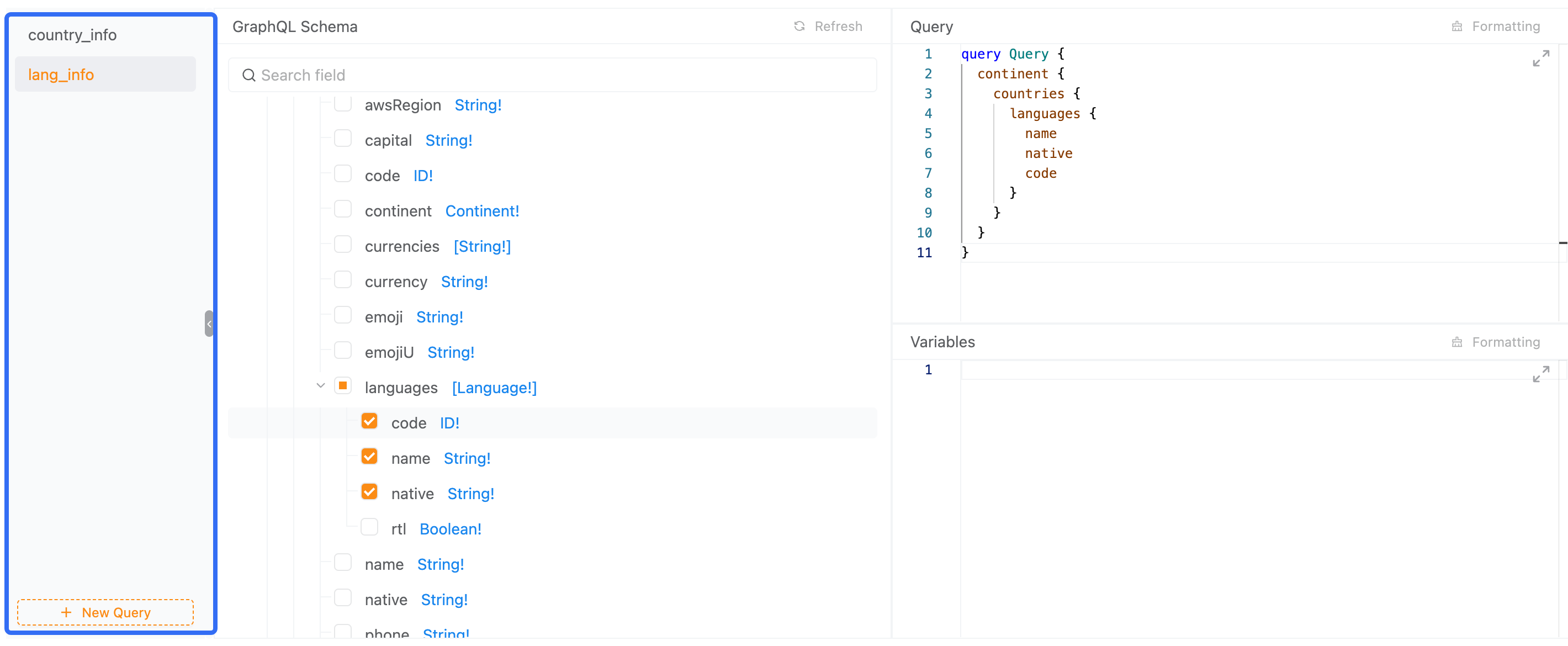This screenshot has height=646, width=1568.
Task: Toggle the languages partial checkbox
Action: (x=343, y=386)
